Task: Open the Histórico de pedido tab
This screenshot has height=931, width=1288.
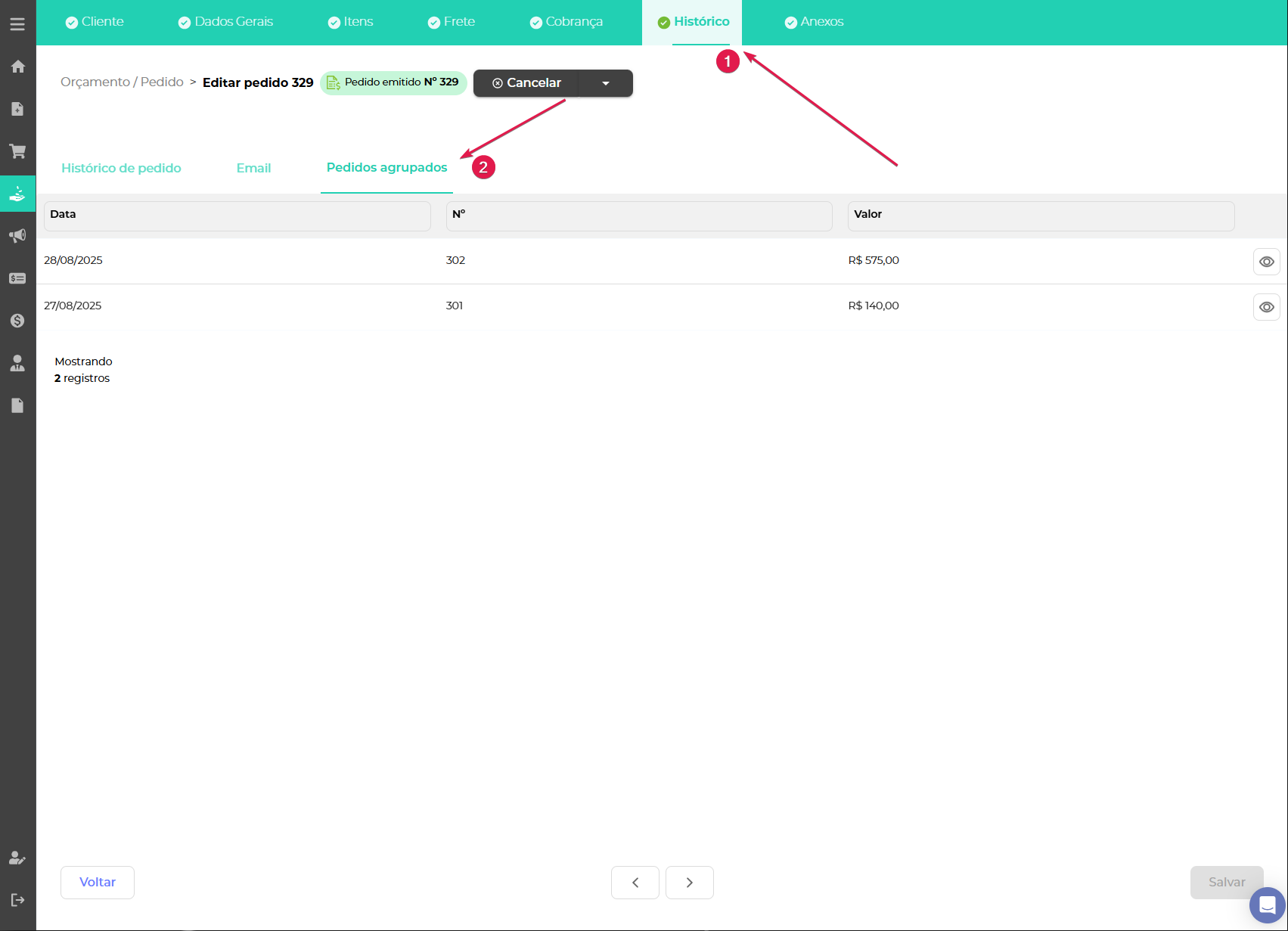Action: click(121, 168)
